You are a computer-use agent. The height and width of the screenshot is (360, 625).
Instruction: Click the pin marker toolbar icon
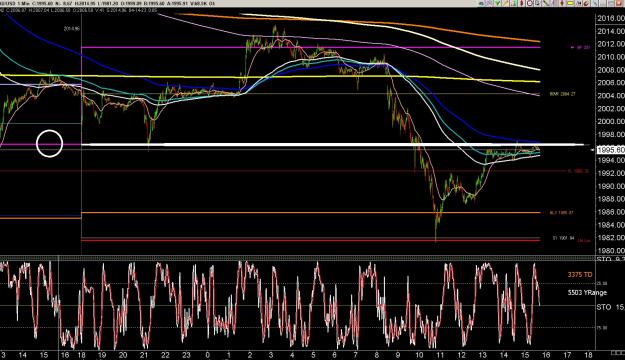click(x=562, y=3)
